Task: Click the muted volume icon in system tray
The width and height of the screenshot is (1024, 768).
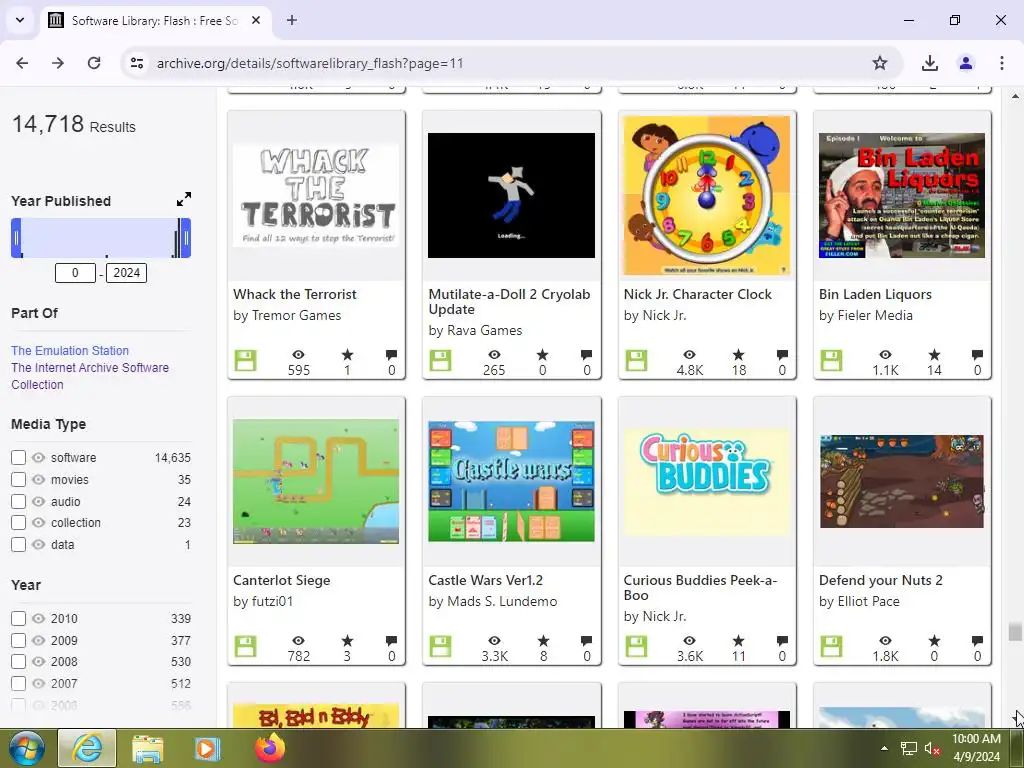Action: 932,749
